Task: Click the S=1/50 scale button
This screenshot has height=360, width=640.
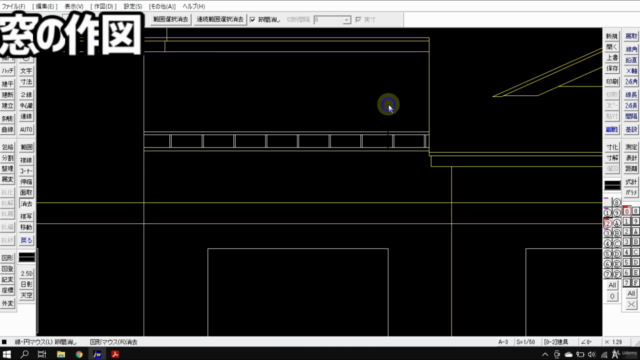Action: [x=525, y=342]
